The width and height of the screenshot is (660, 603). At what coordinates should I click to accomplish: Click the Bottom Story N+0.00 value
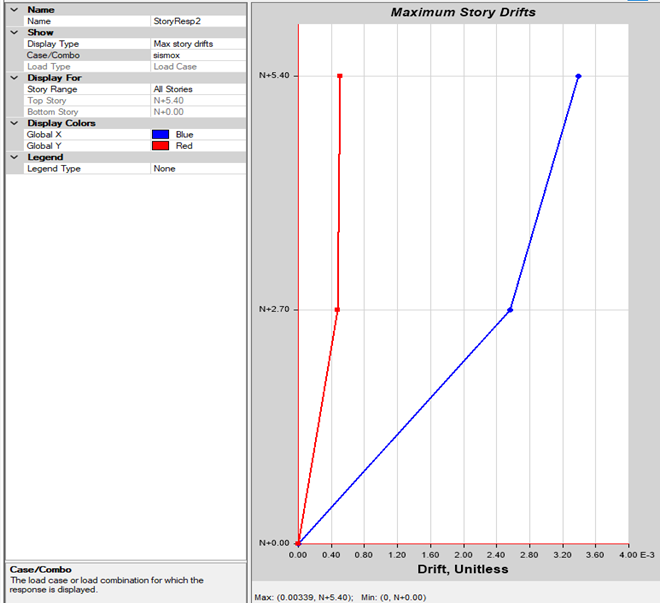[x=197, y=112]
